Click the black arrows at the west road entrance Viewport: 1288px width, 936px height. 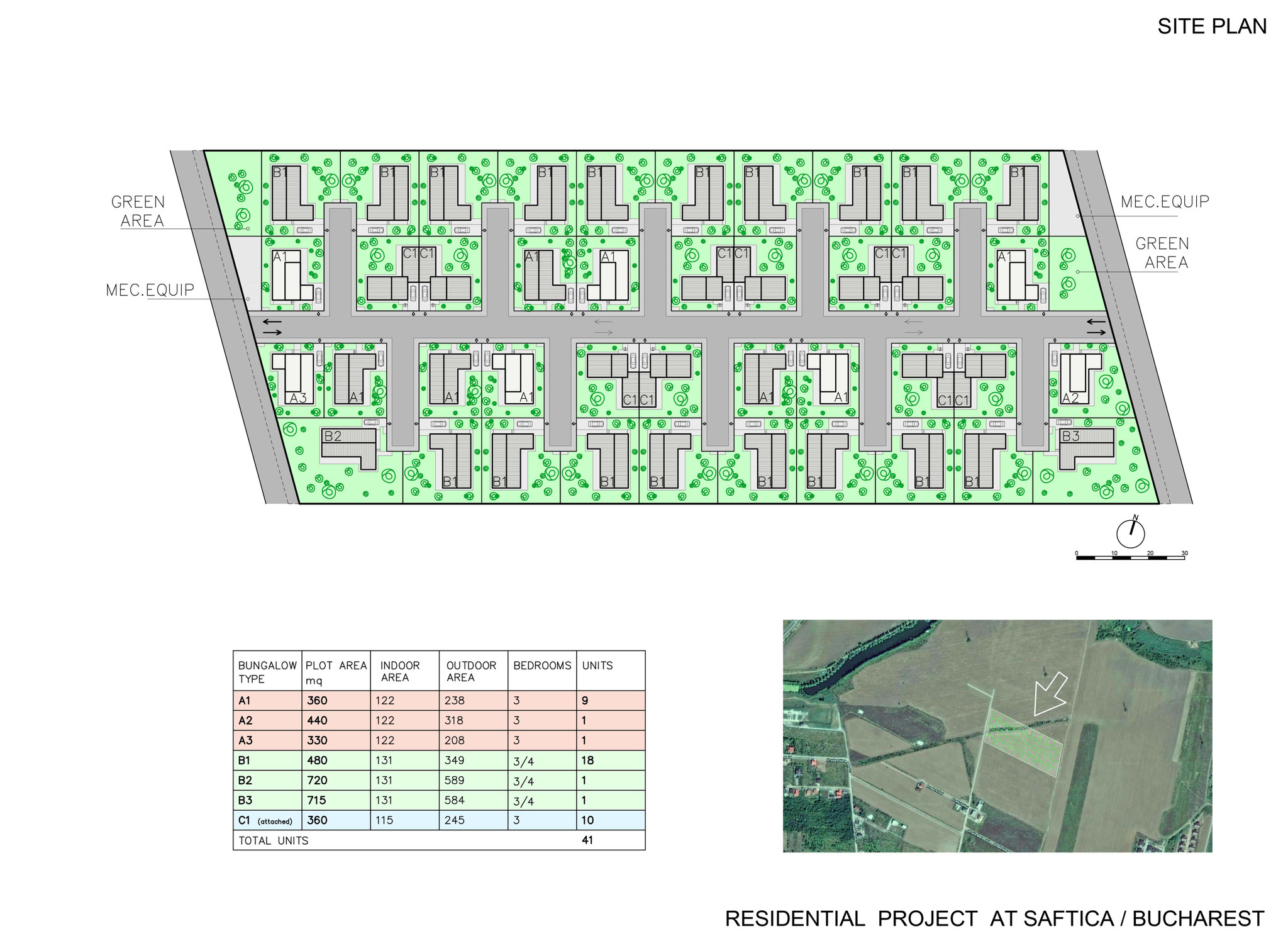272,326
